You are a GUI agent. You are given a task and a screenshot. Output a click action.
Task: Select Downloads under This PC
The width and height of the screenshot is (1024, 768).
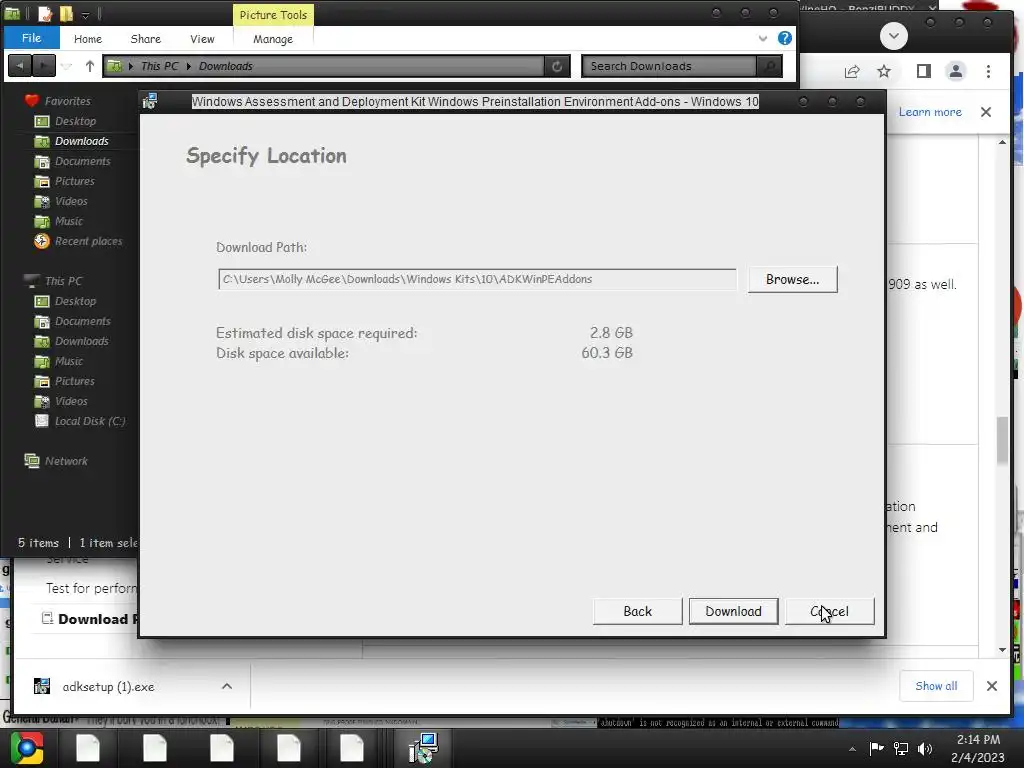click(x=82, y=341)
